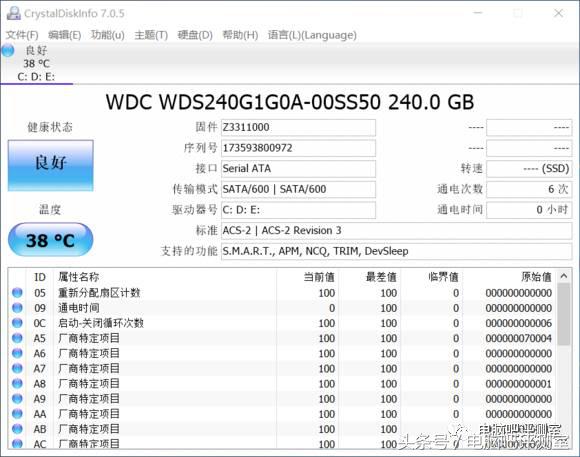The width and height of the screenshot is (580, 457).
Task: Click the power-on hours field 0 小时
Action: pos(529,210)
